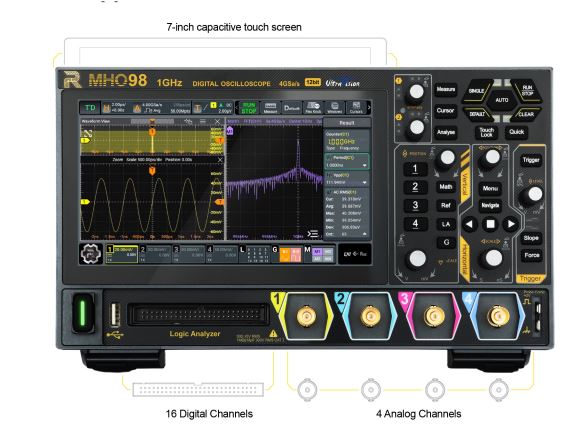This screenshot has height=432, width=586.
Task: Toggle hardware channel 2 key
Action: point(415,187)
